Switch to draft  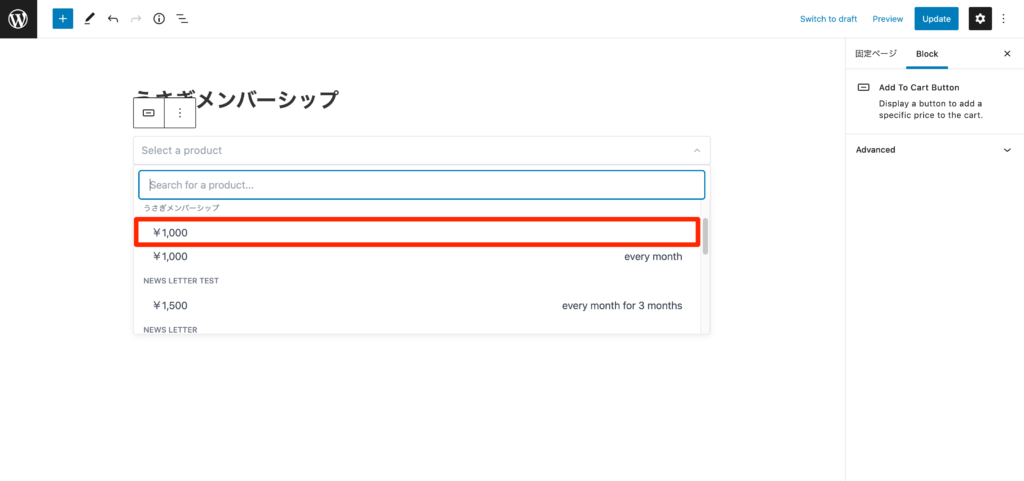click(828, 19)
